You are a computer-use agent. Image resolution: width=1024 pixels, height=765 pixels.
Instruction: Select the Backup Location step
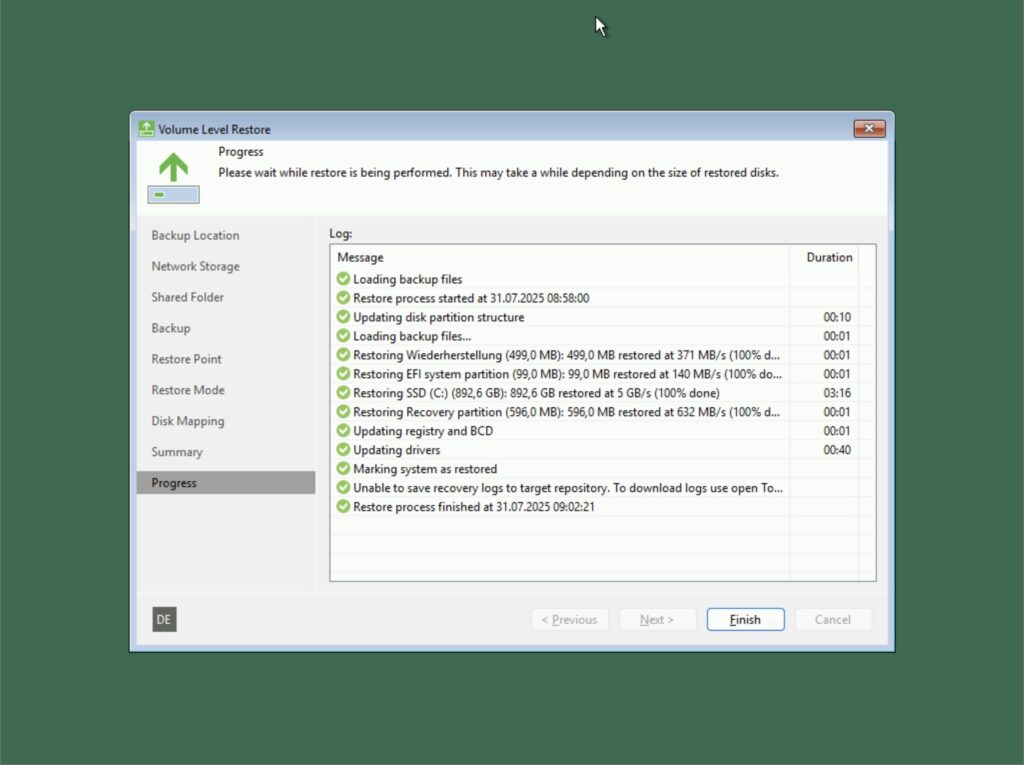pos(194,235)
